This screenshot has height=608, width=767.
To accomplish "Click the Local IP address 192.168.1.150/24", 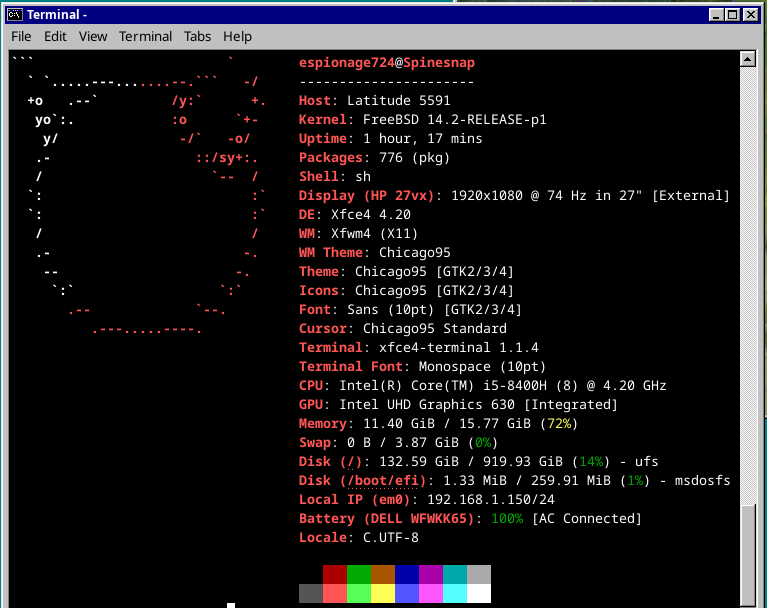I will point(490,499).
